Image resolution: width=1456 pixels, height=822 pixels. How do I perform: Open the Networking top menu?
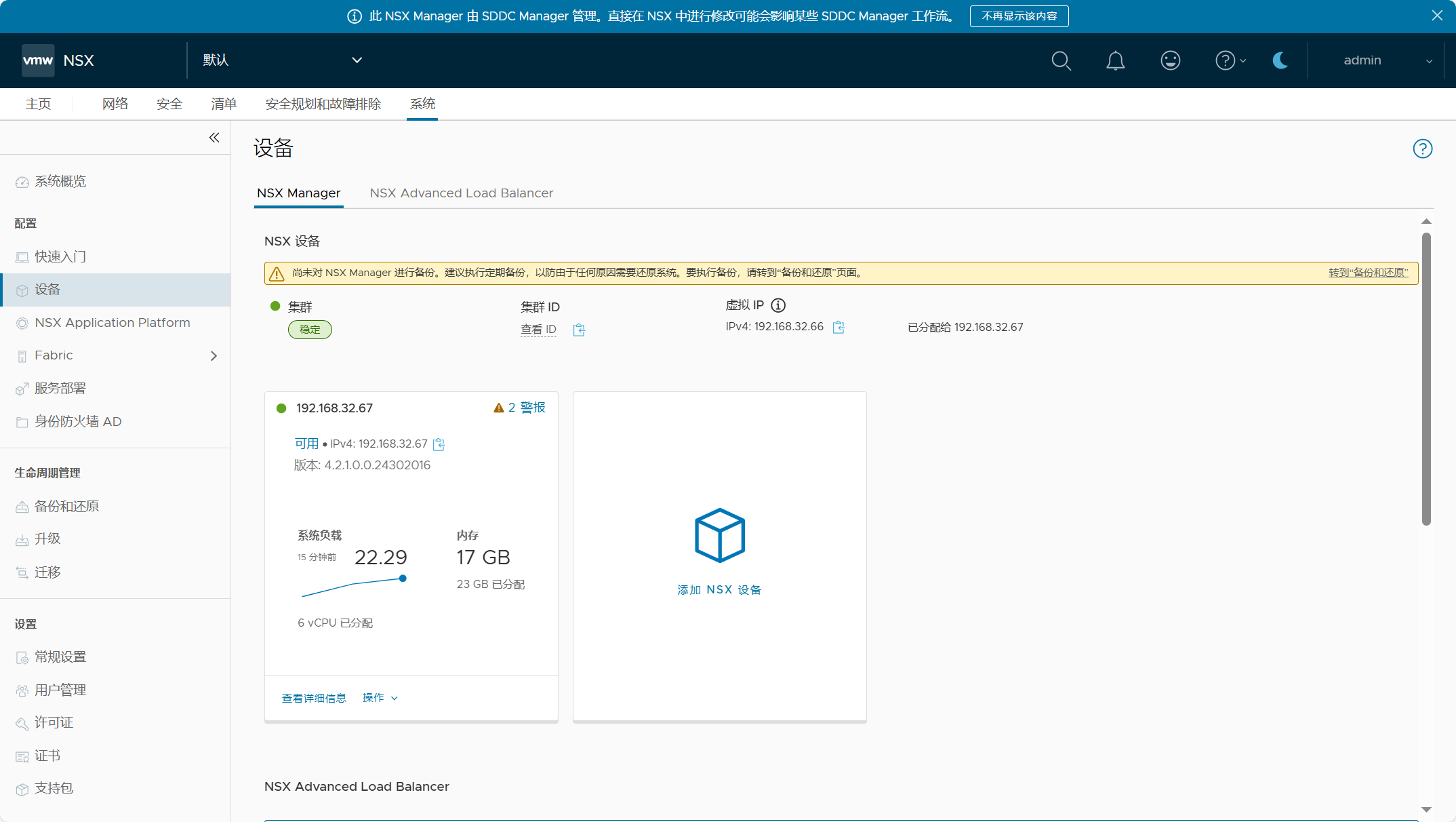(x=115, y=104)
